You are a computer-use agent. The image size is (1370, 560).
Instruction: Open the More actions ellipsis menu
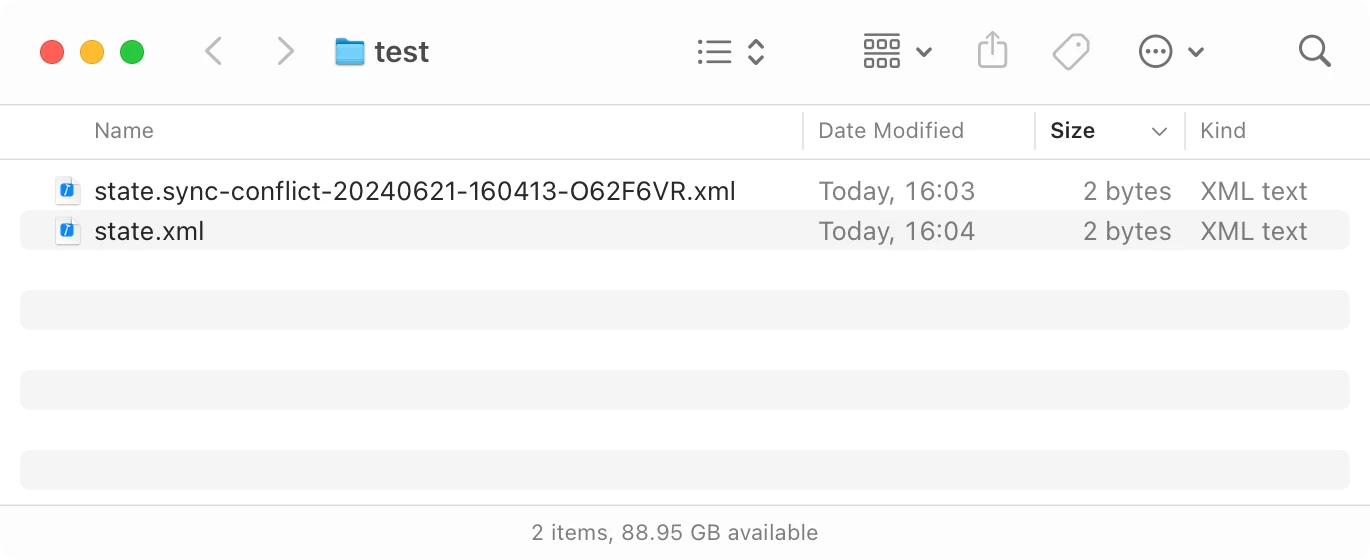[x=1171, y=52]
